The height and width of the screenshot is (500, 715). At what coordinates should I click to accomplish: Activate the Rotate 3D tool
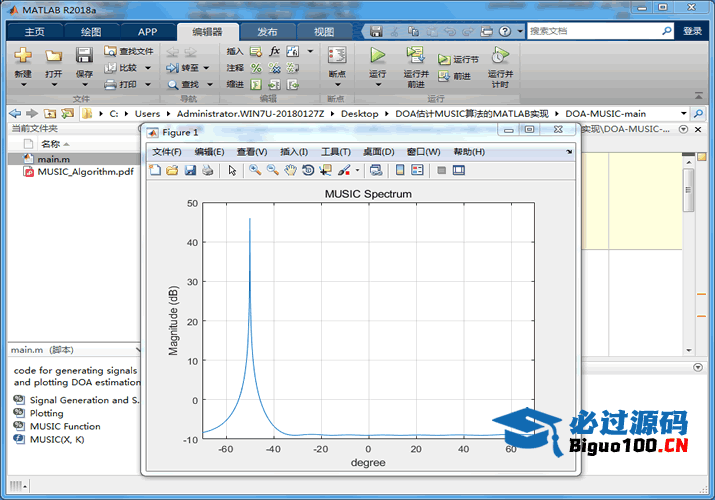[308, 170]
